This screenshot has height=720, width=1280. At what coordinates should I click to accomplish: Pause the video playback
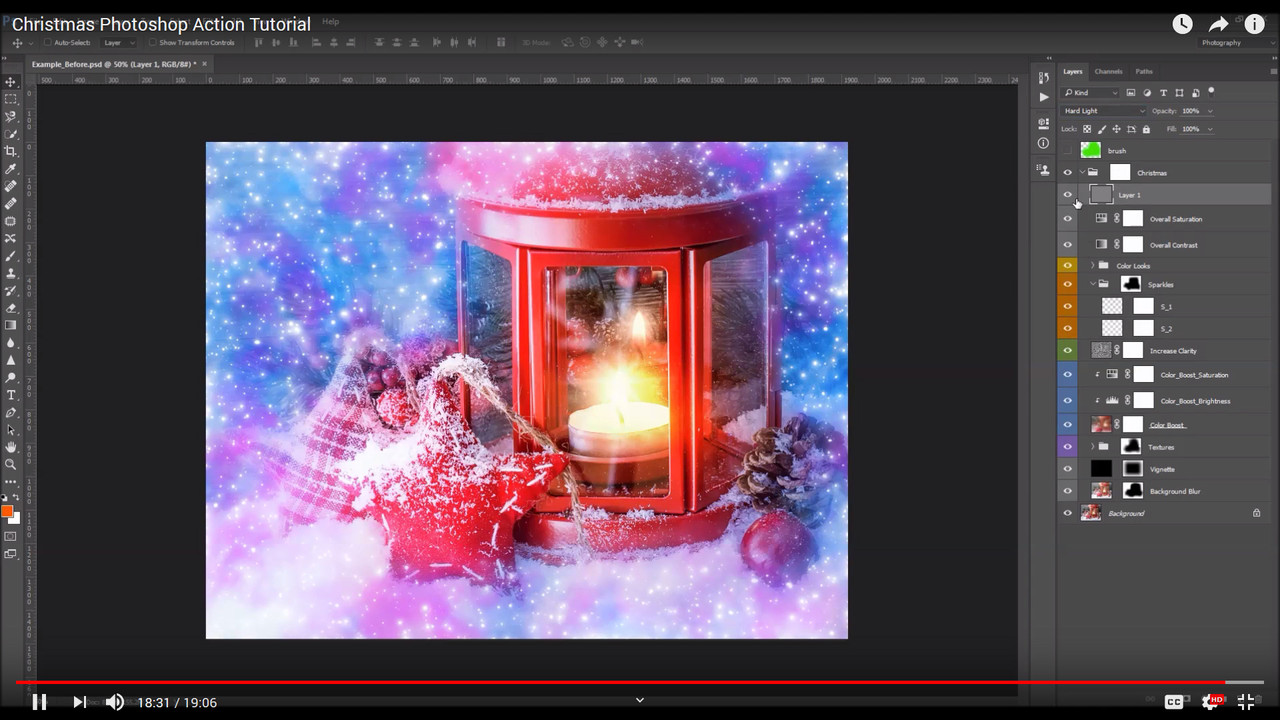click(x=39, y=702)
